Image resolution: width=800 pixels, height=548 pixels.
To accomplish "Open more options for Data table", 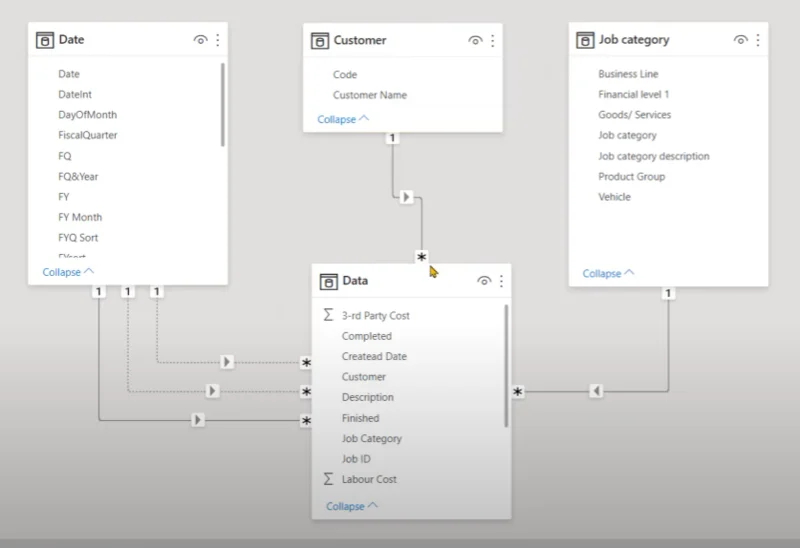I will click(502, 281).
